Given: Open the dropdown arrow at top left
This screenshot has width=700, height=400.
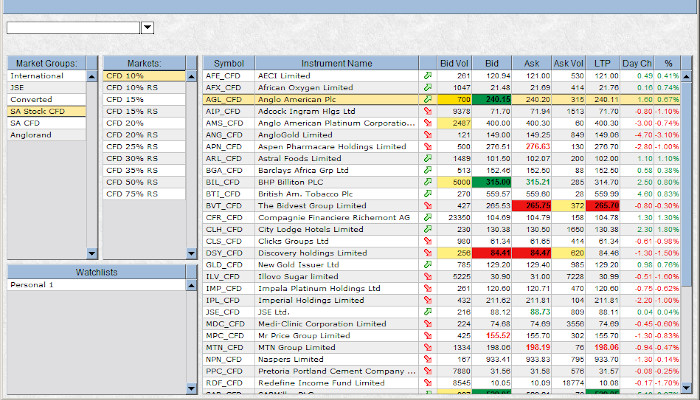Looking at the screenshot, I should pos(147,28).
